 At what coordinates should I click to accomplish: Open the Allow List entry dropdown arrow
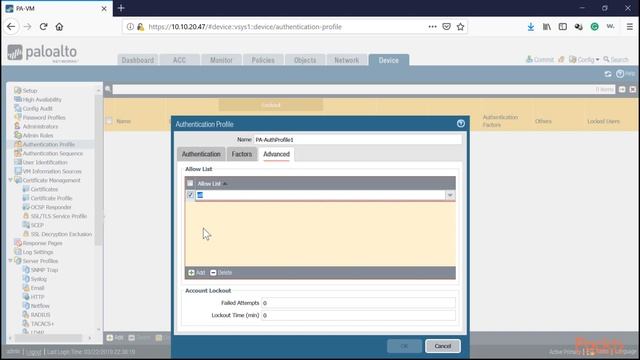coord(450,195)
